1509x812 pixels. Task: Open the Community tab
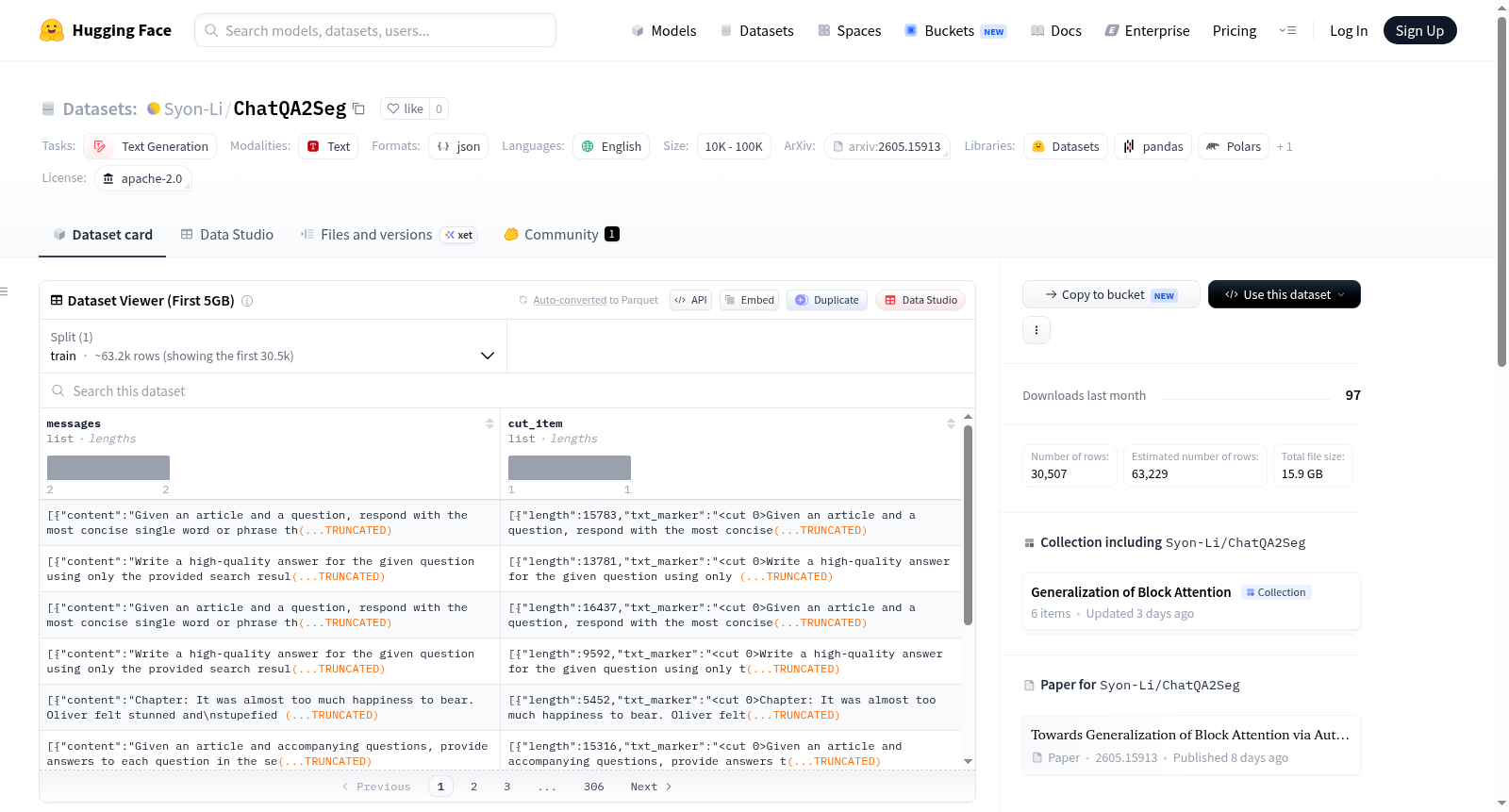[x=561, y=235]
